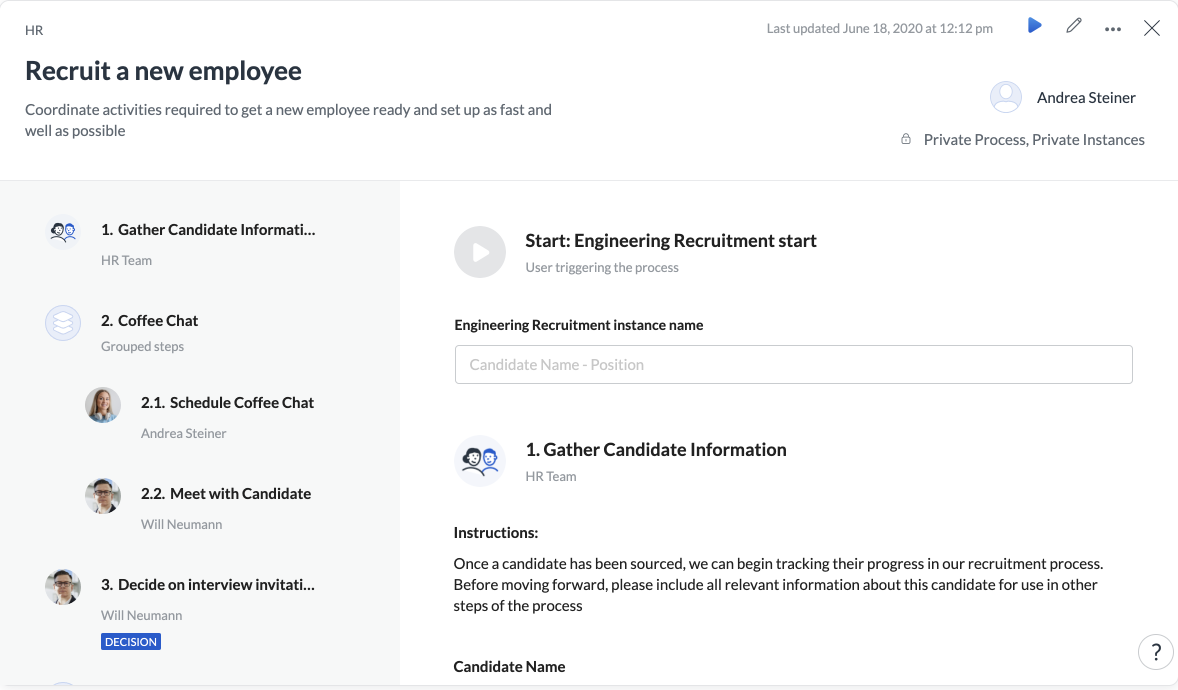This screenshot has height=690, width=1178.
Task: Click Andrea Steiner's owner avatar in header
Action: click(1005, 97)
